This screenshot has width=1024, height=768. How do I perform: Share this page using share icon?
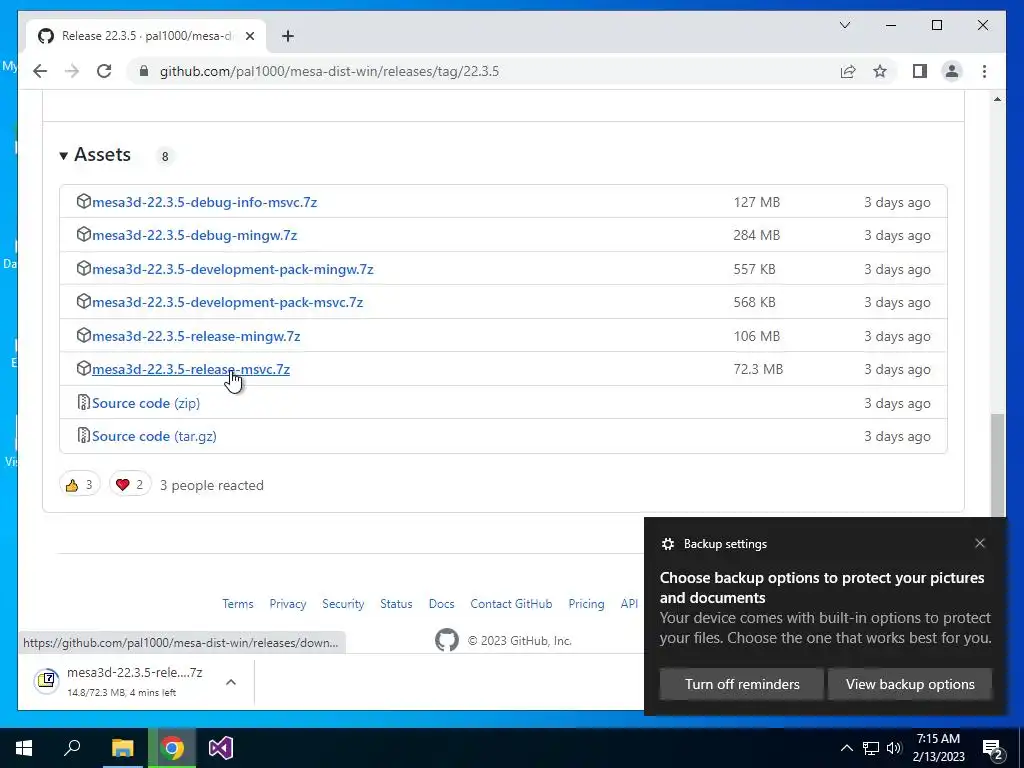click(848, 71)
